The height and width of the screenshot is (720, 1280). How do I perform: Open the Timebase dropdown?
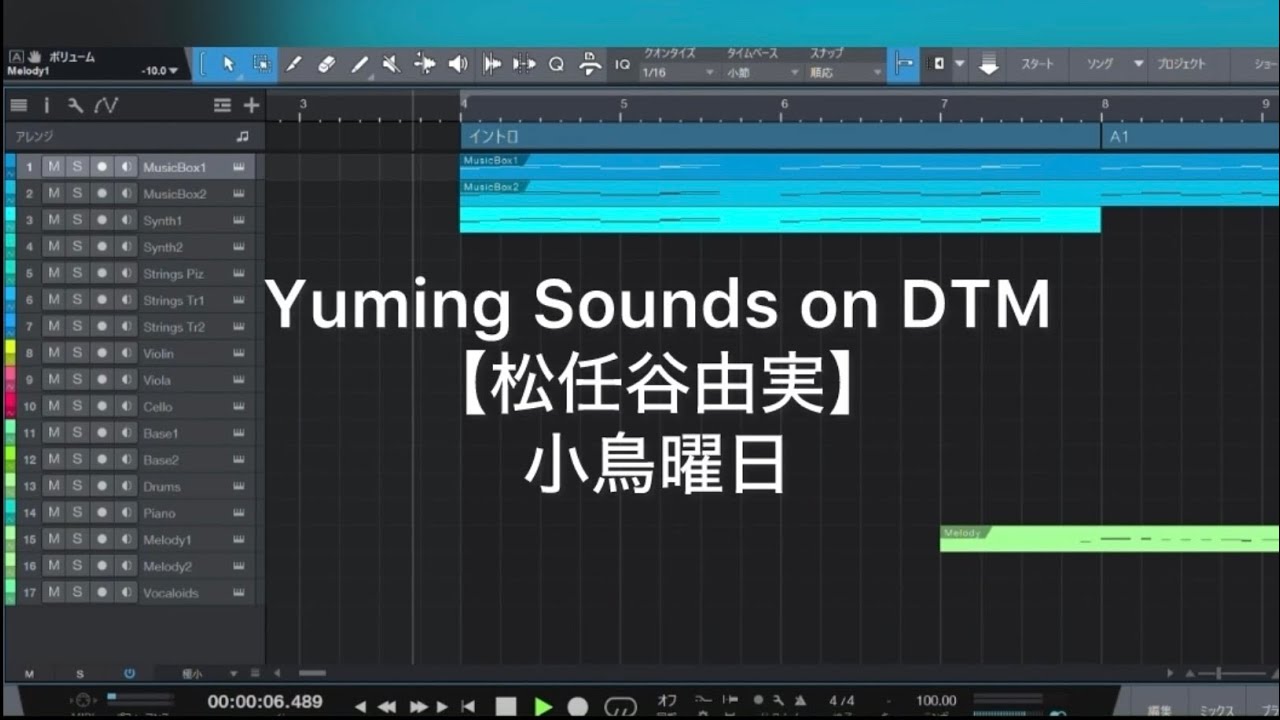tap(763, 73)
